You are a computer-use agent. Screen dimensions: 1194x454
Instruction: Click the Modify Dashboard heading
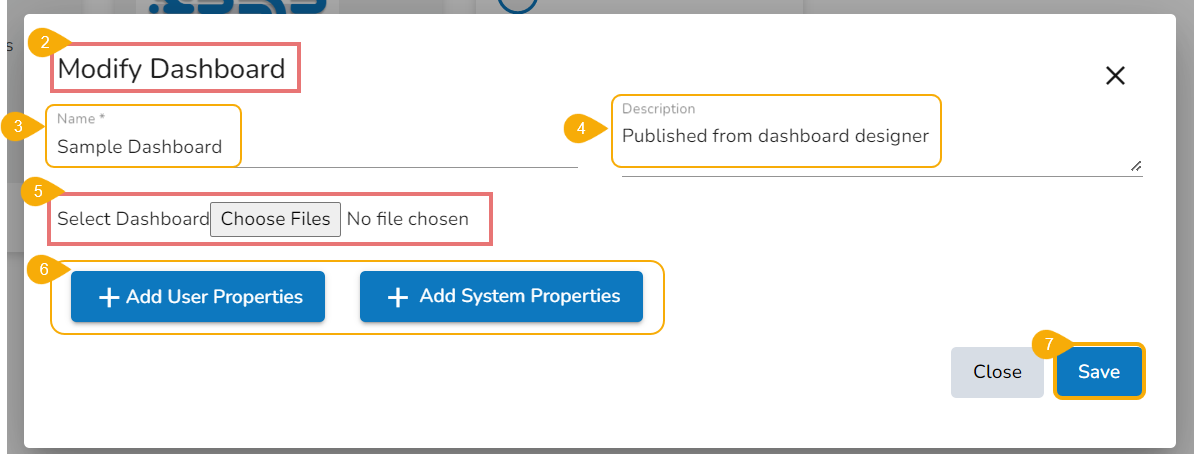pyautogui.click(x=172, y=69)
